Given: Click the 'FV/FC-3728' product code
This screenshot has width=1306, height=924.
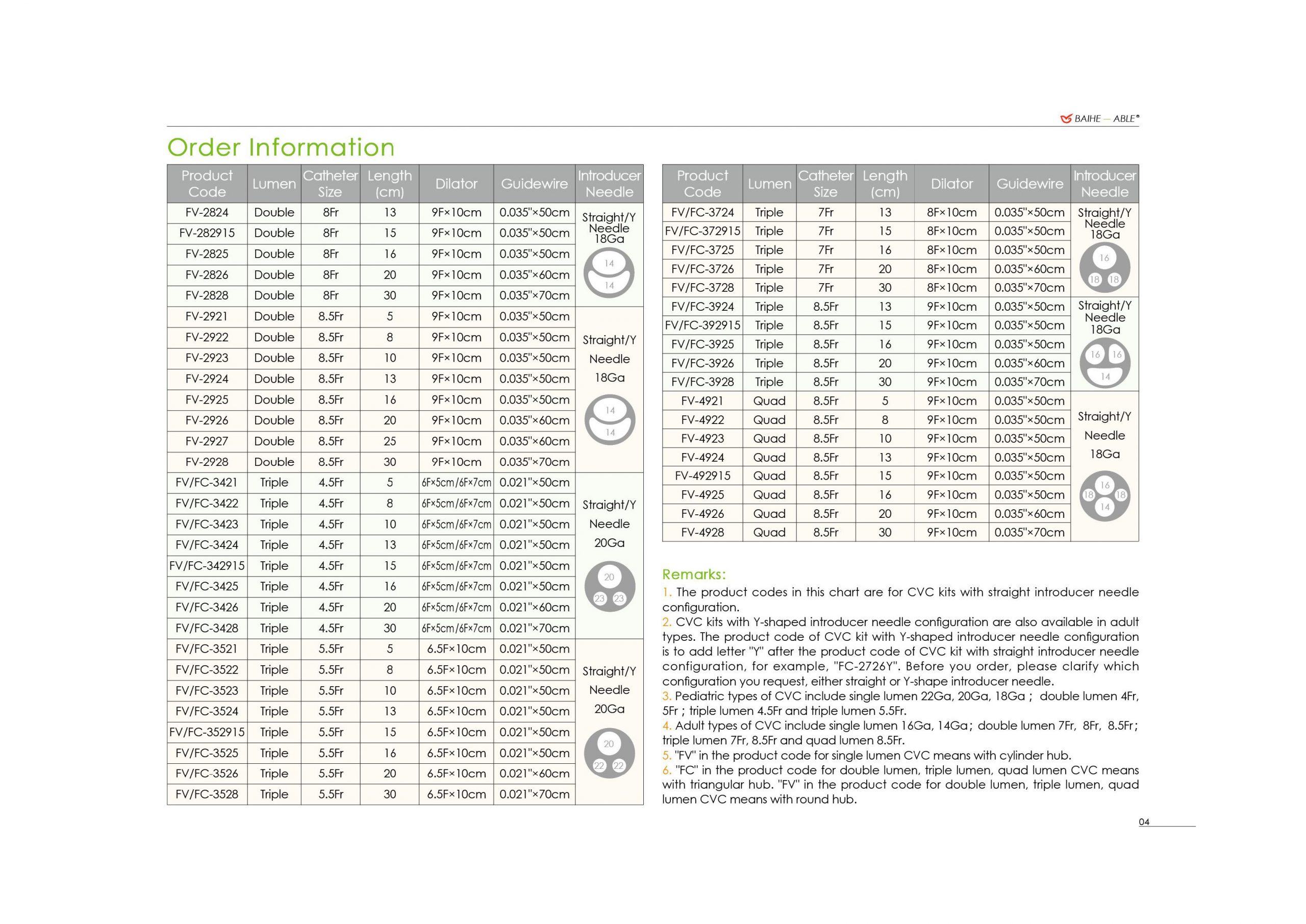Looking at the screenshot, I should (702, 288).
